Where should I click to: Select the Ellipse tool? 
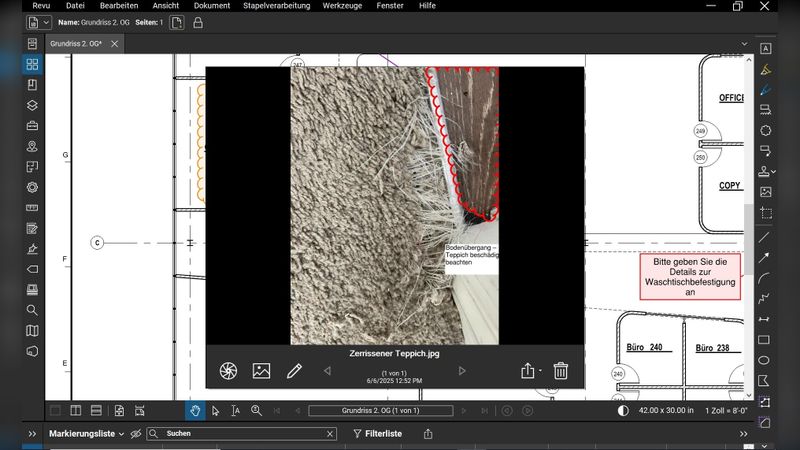pos(764,360)
